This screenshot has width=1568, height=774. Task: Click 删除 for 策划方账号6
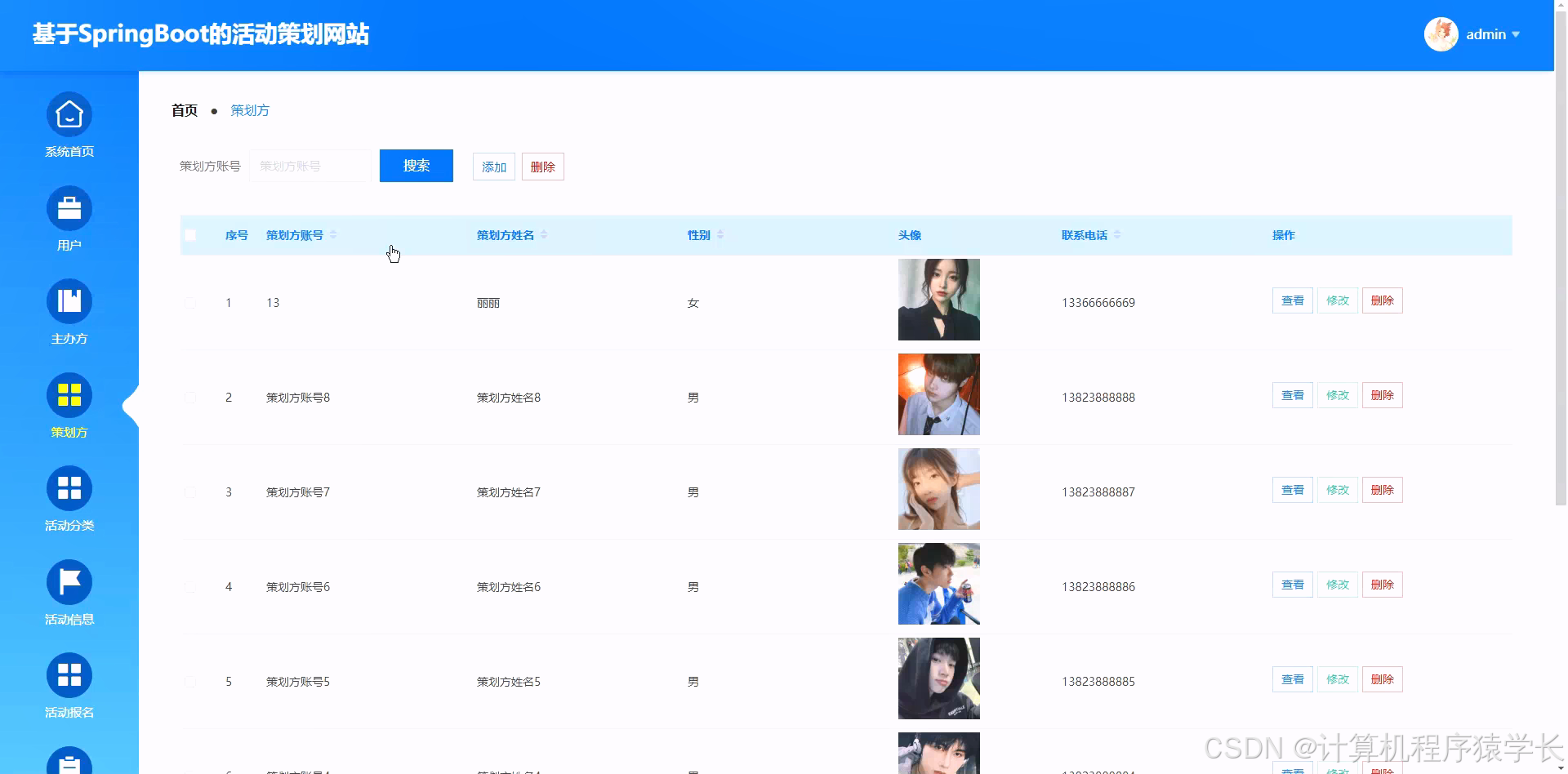[1383, 585]
